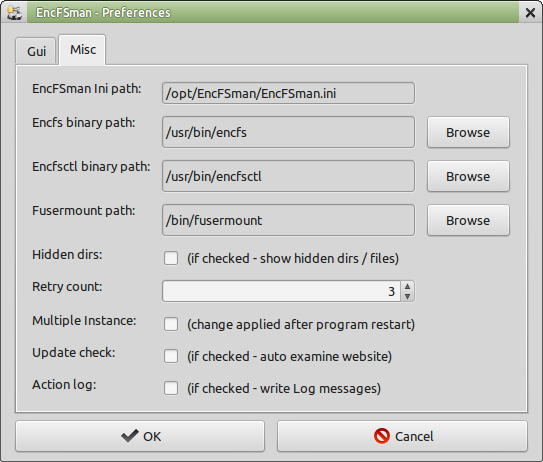Close the Preferences window
Image resolution: width=543 pixels, height=462 pixels.
coord(530,13)
